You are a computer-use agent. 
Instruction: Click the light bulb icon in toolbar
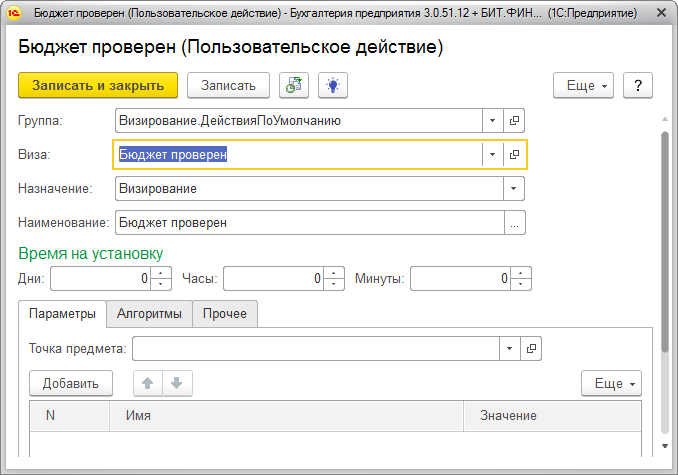tap(332, 86)
